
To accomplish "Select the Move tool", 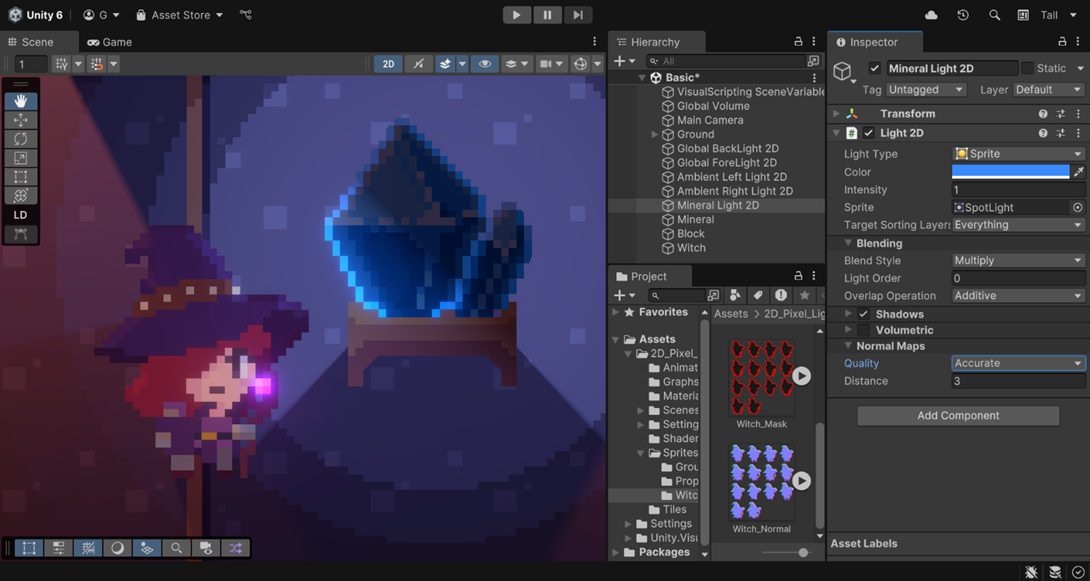I will pos(21,120).
